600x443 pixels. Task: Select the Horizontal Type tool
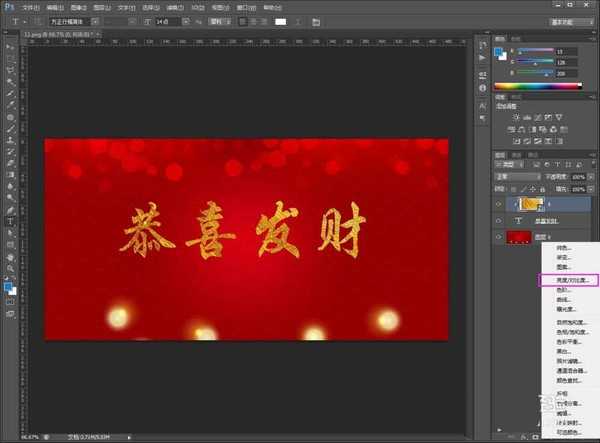[x=11, y=221]
